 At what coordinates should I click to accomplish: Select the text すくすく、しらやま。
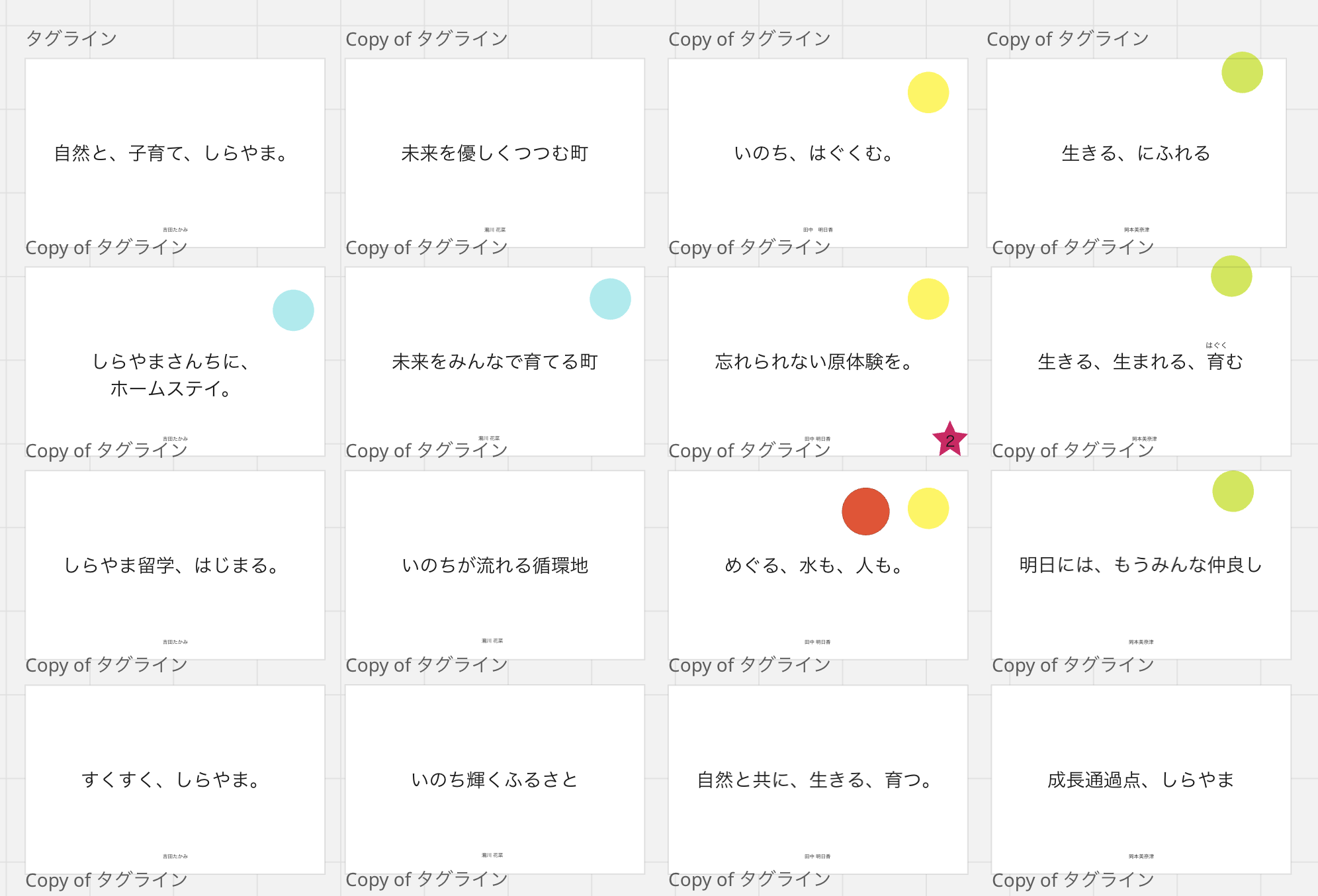click(172, 780)
